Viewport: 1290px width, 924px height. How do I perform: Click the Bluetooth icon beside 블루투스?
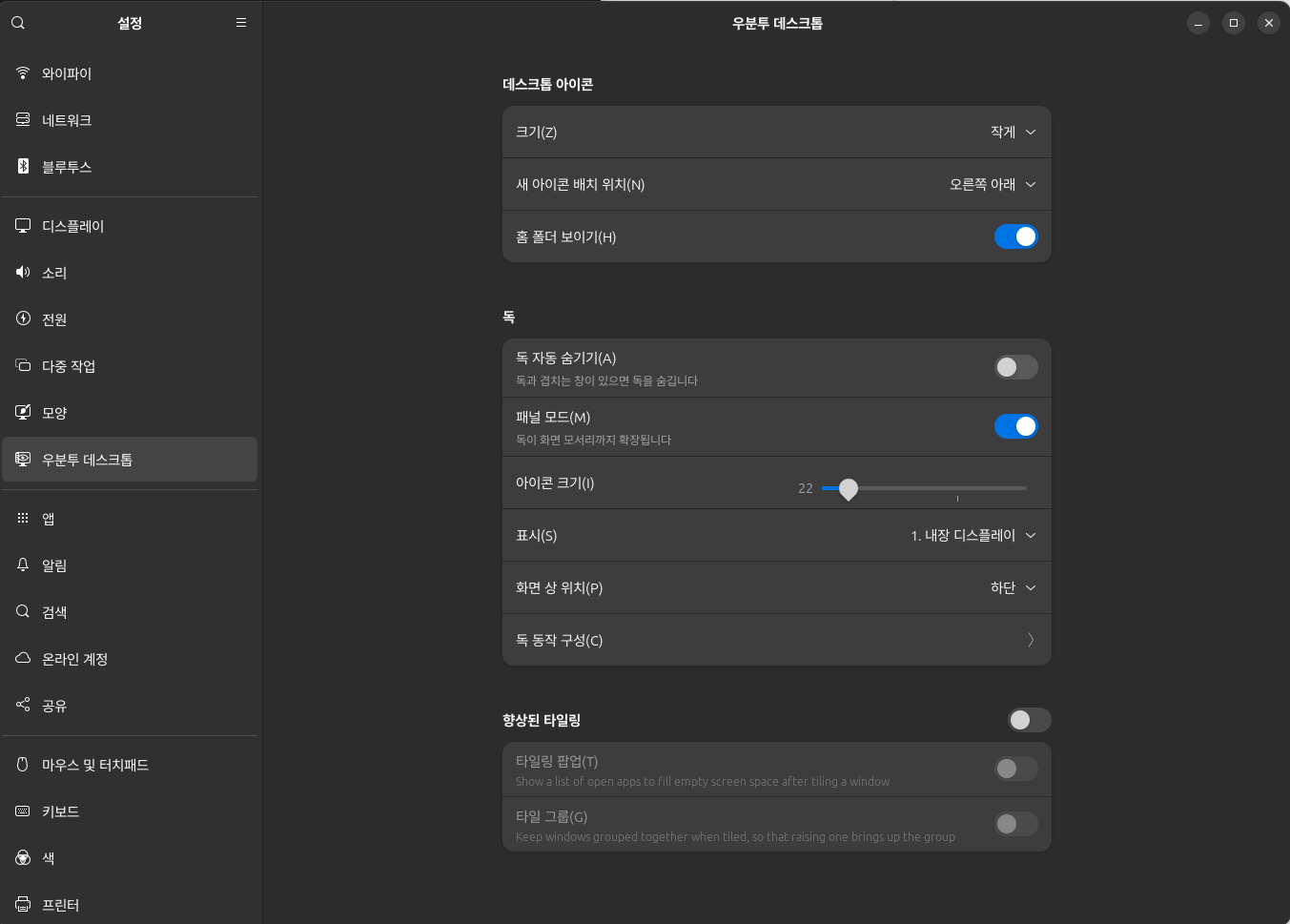(23, 167)
